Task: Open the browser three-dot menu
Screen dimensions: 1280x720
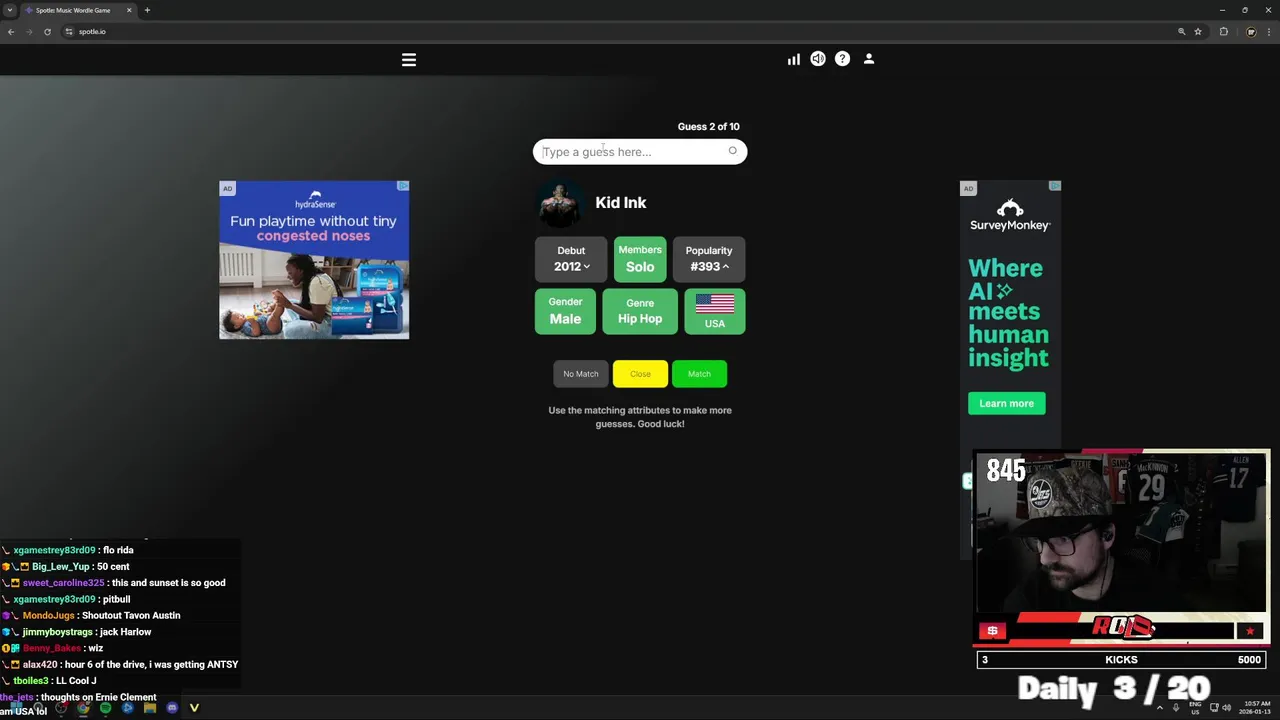Action: 1268,32
